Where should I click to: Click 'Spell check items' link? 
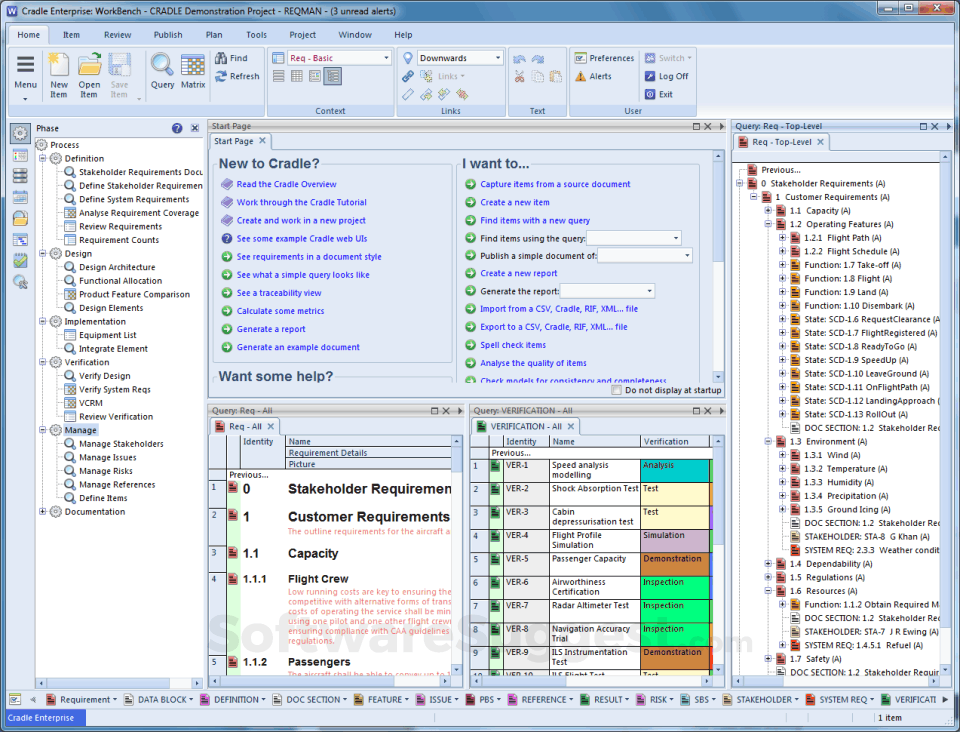coord(513,345)
